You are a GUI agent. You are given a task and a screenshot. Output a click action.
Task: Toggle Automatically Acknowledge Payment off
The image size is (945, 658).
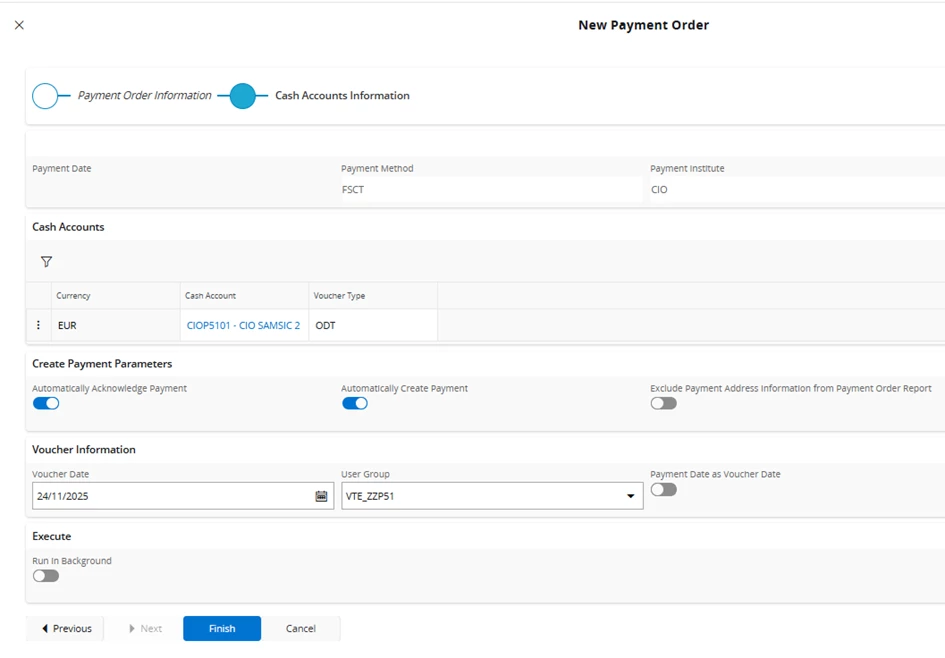[46, 404]
